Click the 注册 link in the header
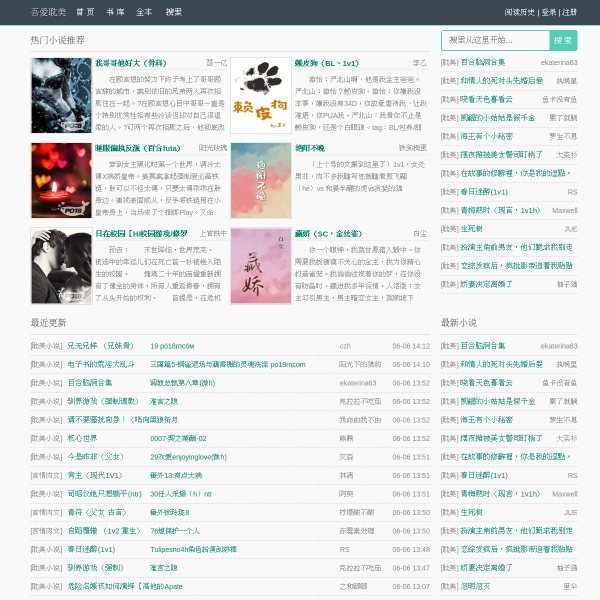The height and width of the screenshot is (600, 600). 569,12
